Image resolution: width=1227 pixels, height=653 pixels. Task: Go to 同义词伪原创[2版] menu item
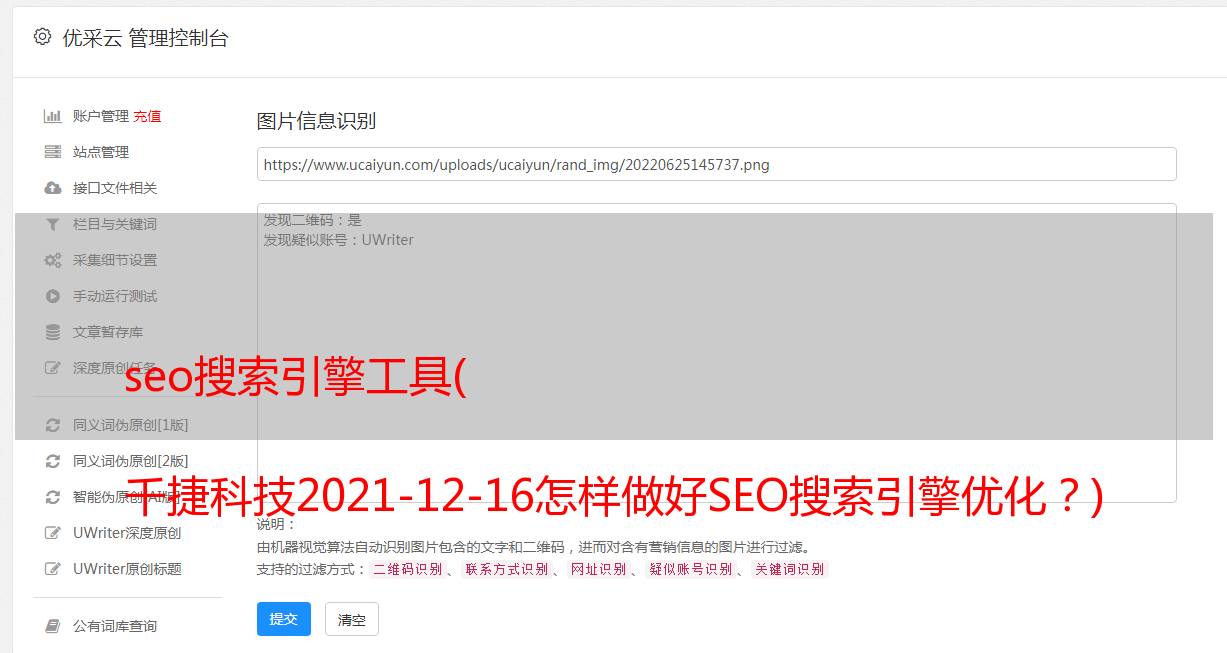(131, 461)
